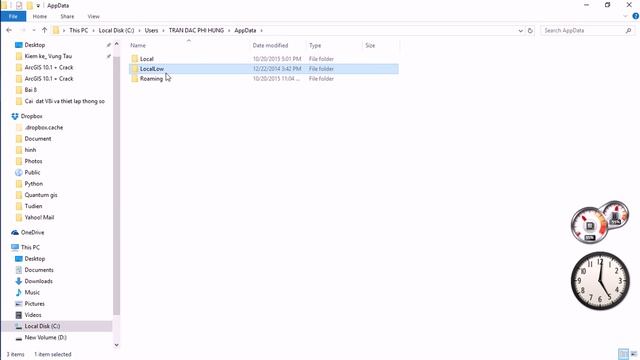
Task: Open the address bar history dropdown
Action: [520, 31]
